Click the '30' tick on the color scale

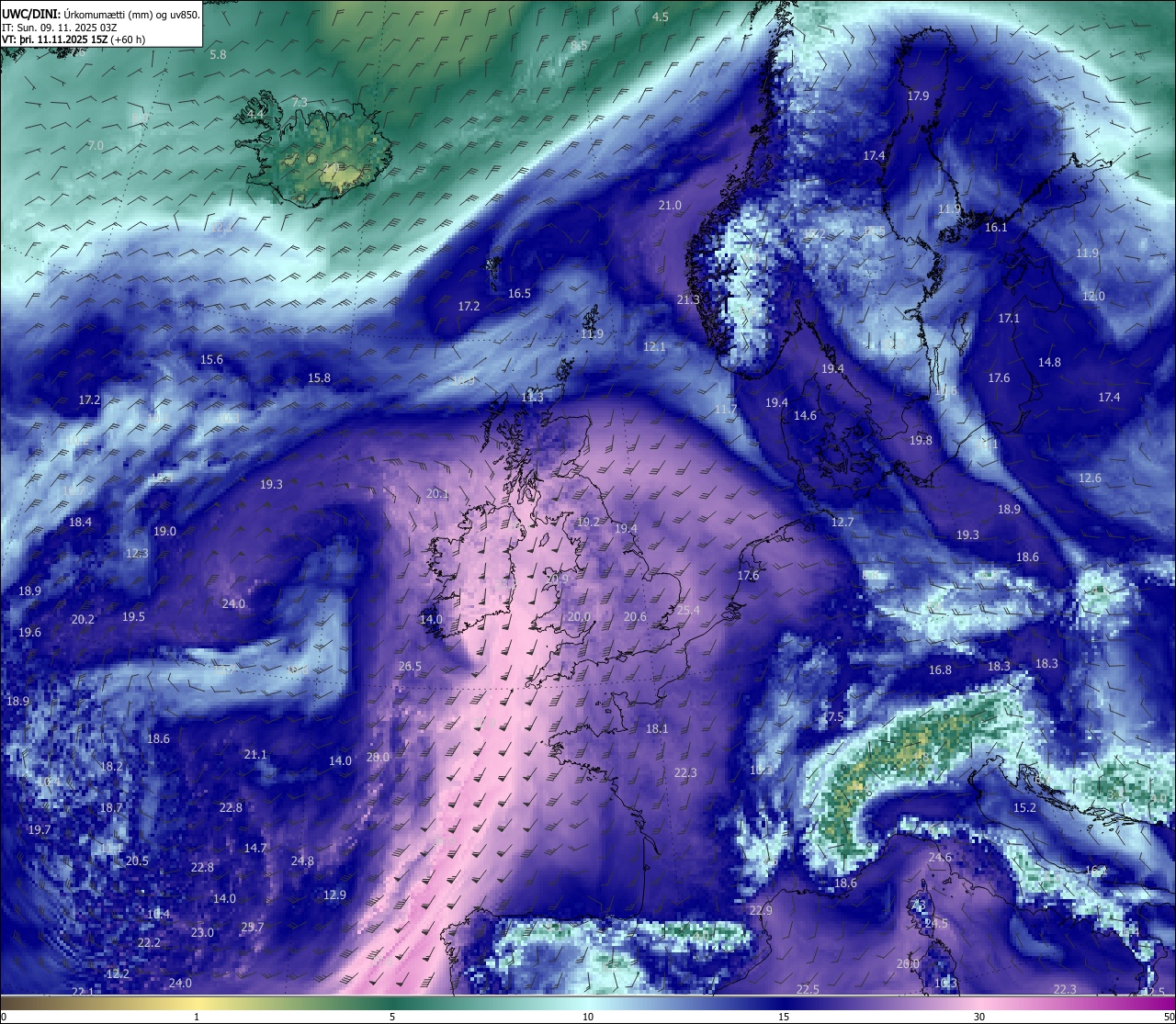point(979,1017)
